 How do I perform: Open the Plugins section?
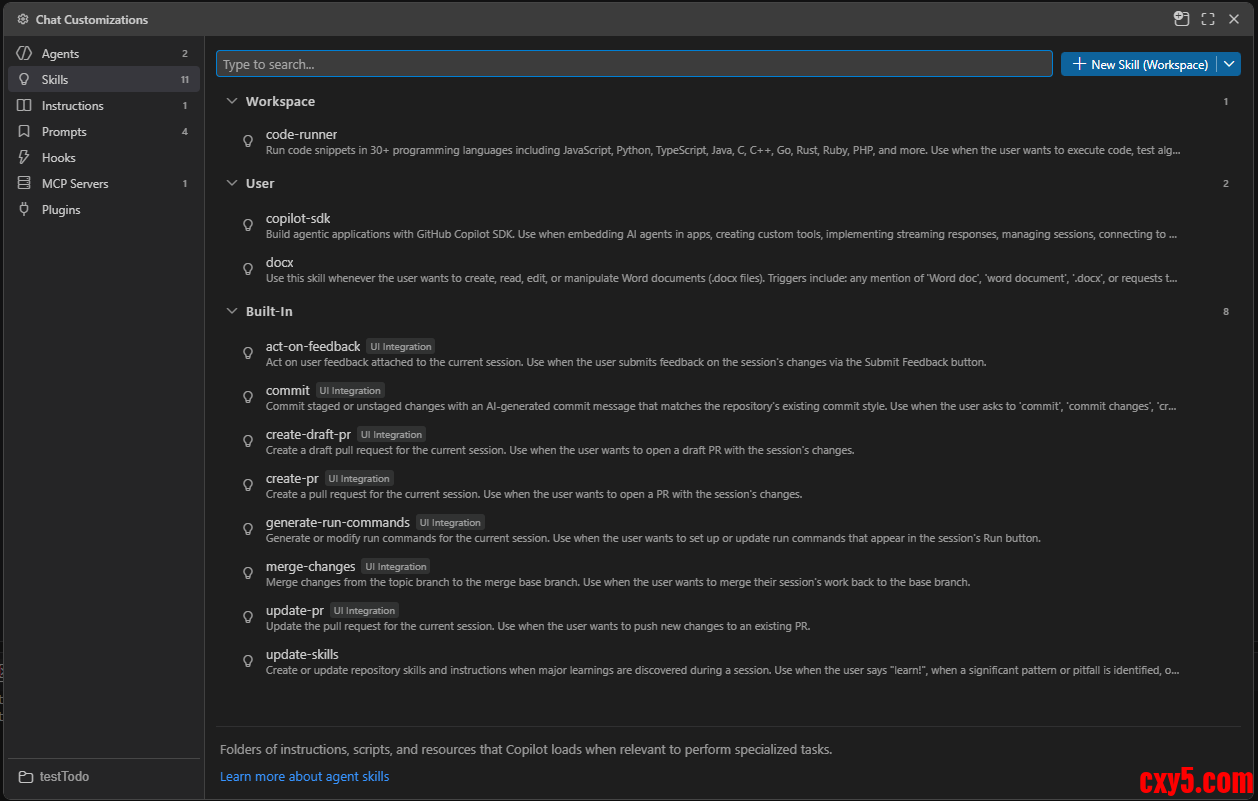[104, 209]
